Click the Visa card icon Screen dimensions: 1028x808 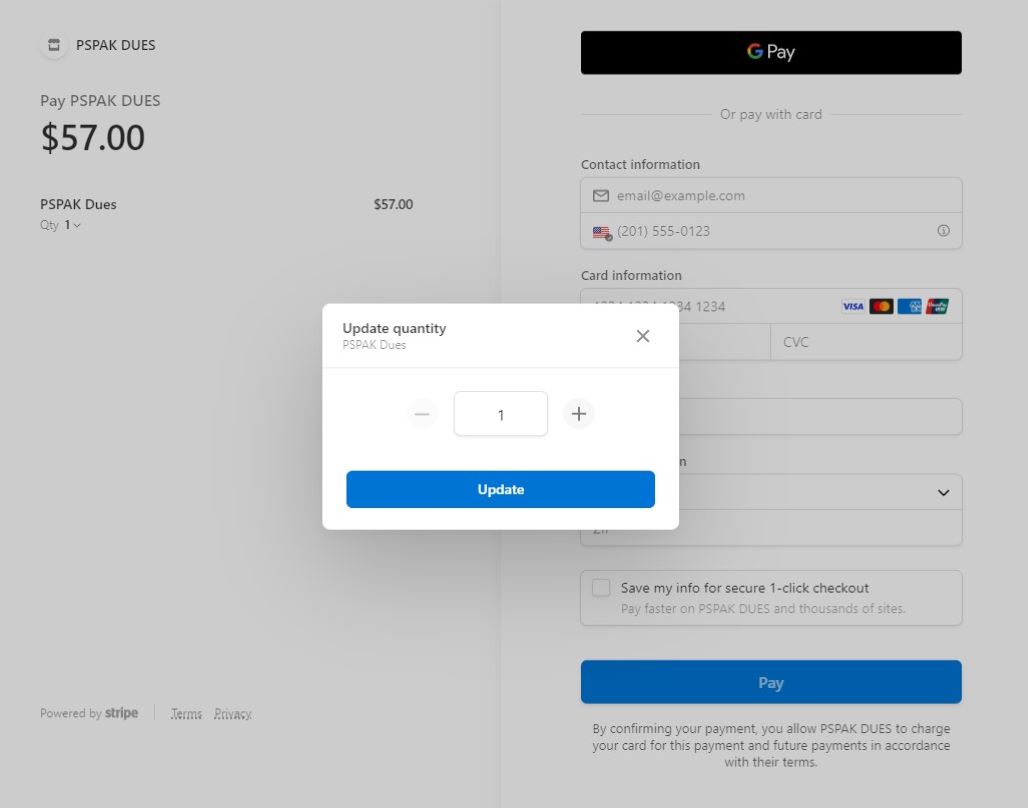point(852,306)
